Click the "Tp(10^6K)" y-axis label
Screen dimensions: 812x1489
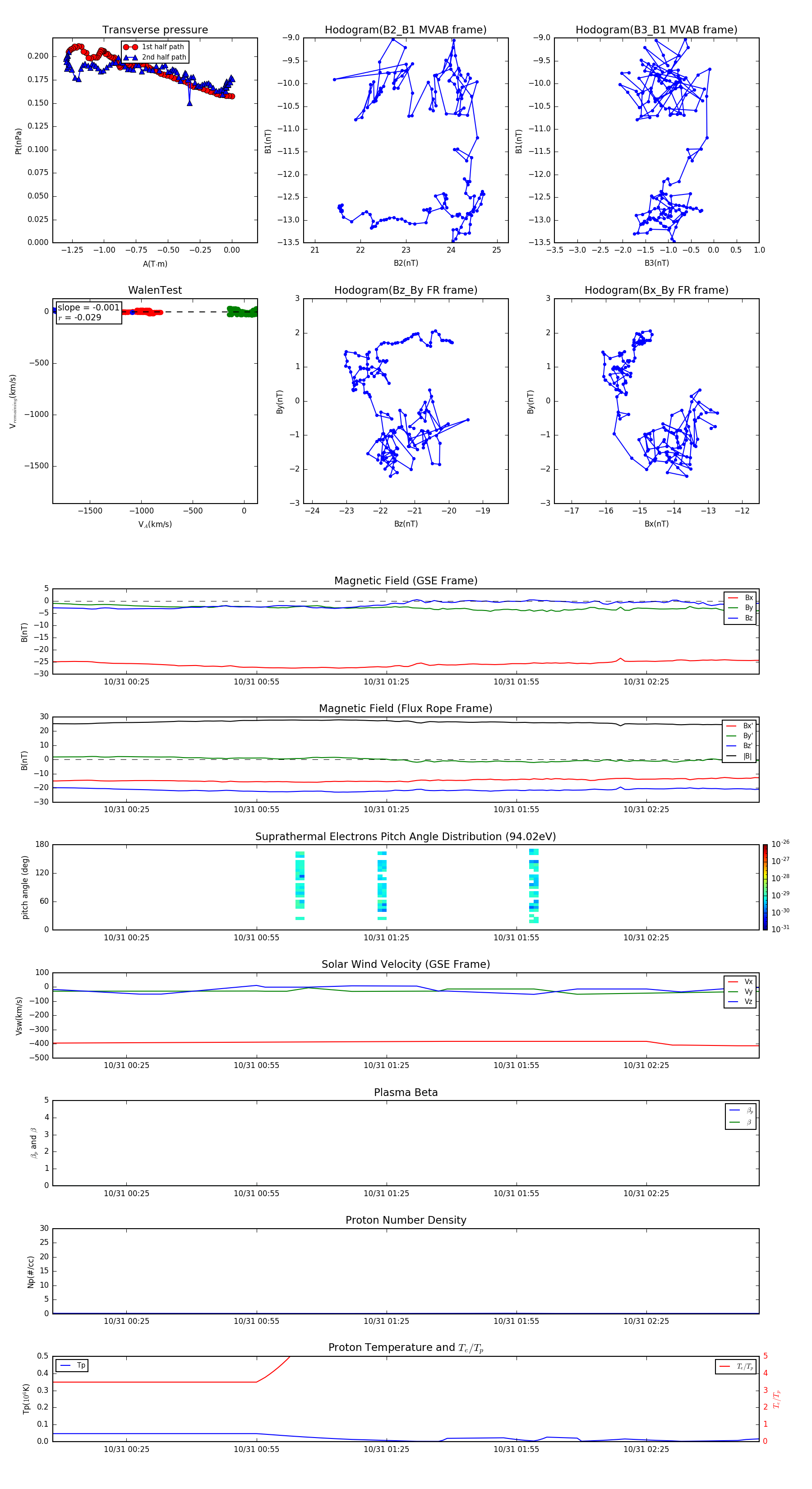[x=26, y=1399]
